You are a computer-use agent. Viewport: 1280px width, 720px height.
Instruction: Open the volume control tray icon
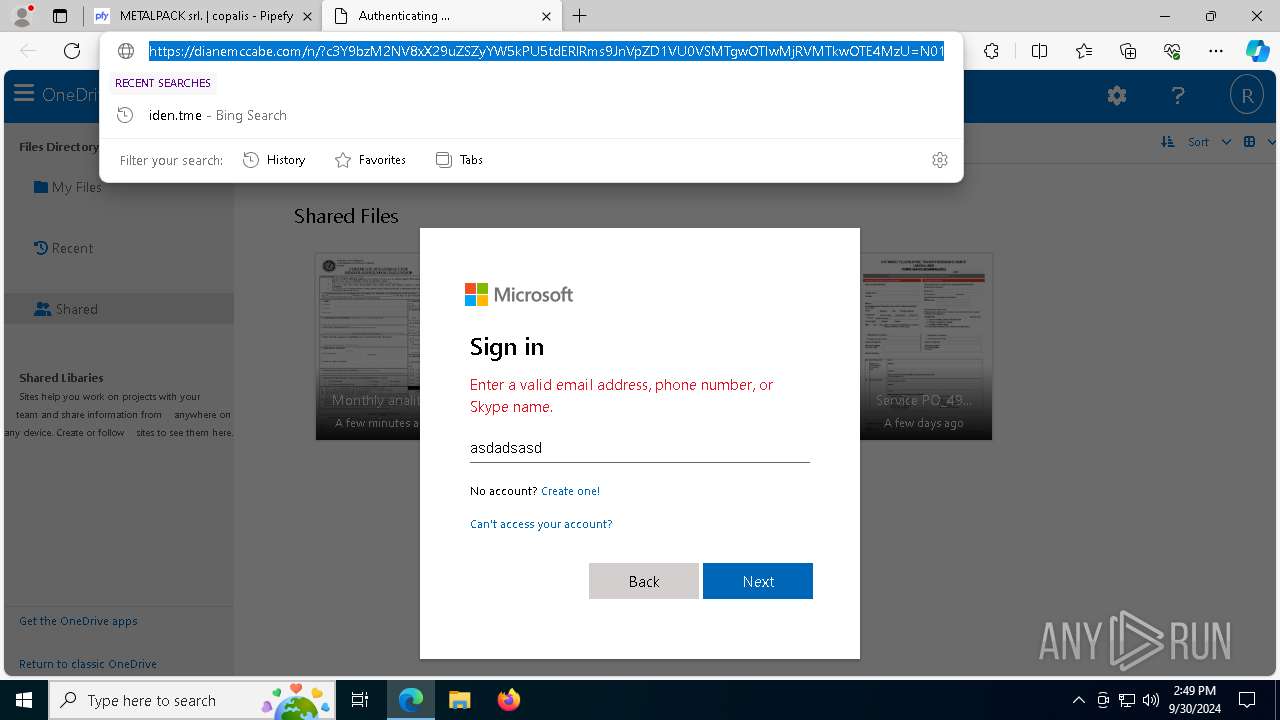1151,700
